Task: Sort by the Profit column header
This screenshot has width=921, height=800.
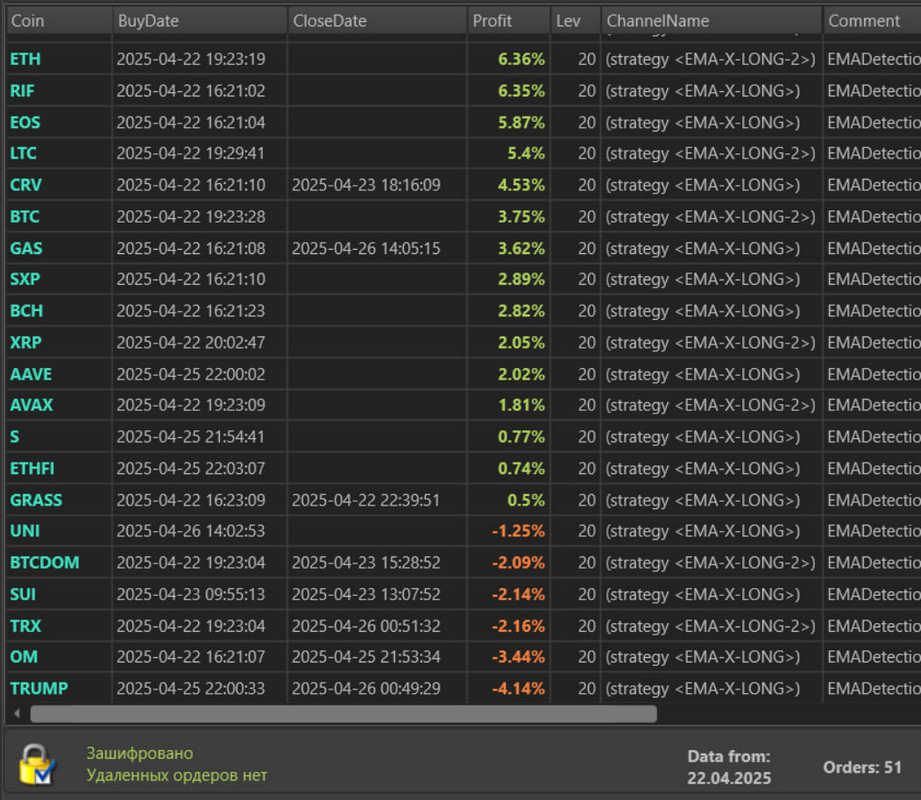Action: [509, 21]
